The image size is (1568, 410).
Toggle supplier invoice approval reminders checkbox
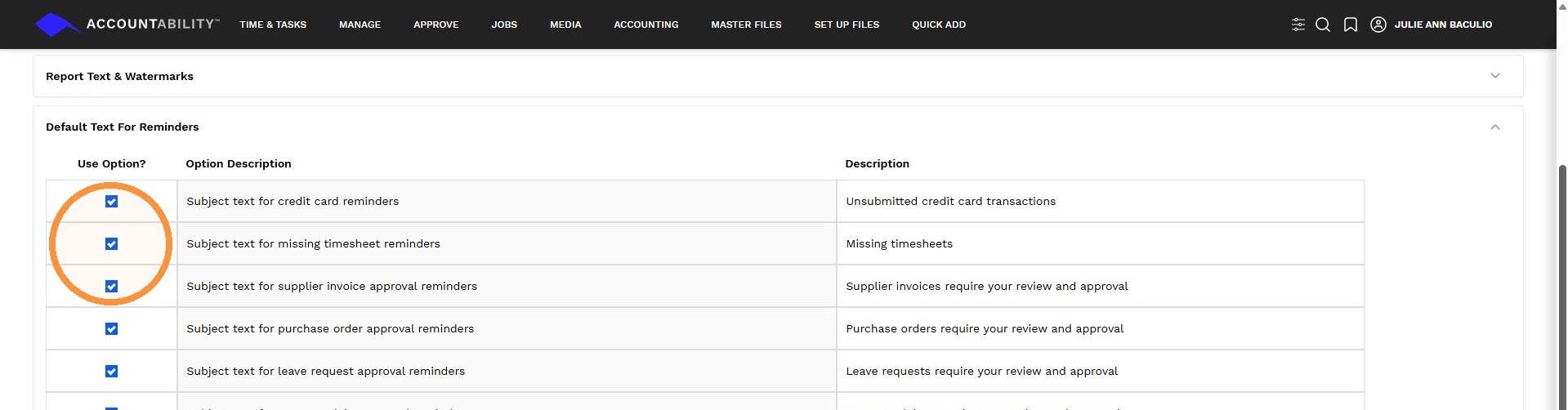click(x=112, y=287)
